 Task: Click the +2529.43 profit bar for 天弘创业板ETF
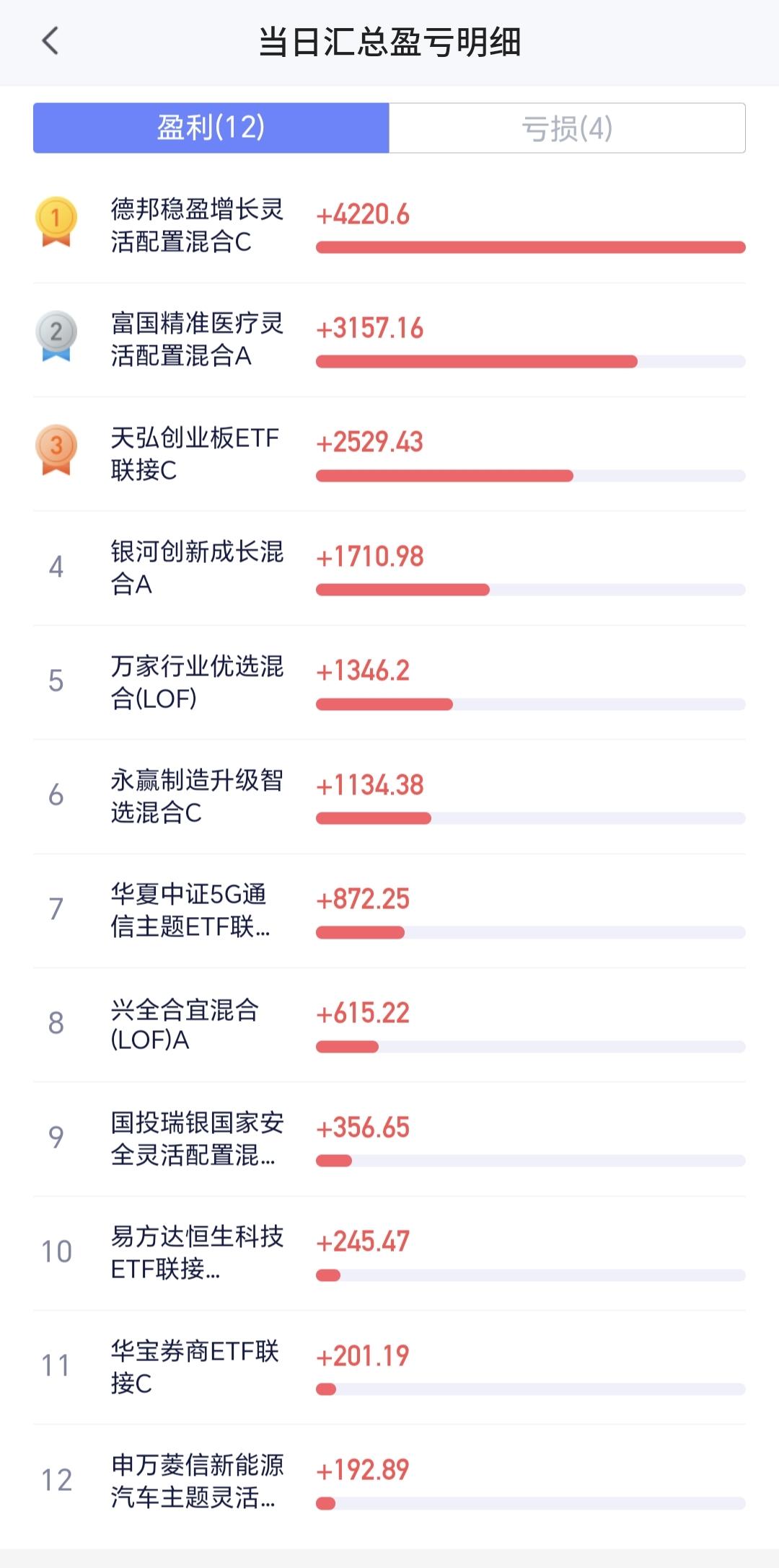pos(531,476)
